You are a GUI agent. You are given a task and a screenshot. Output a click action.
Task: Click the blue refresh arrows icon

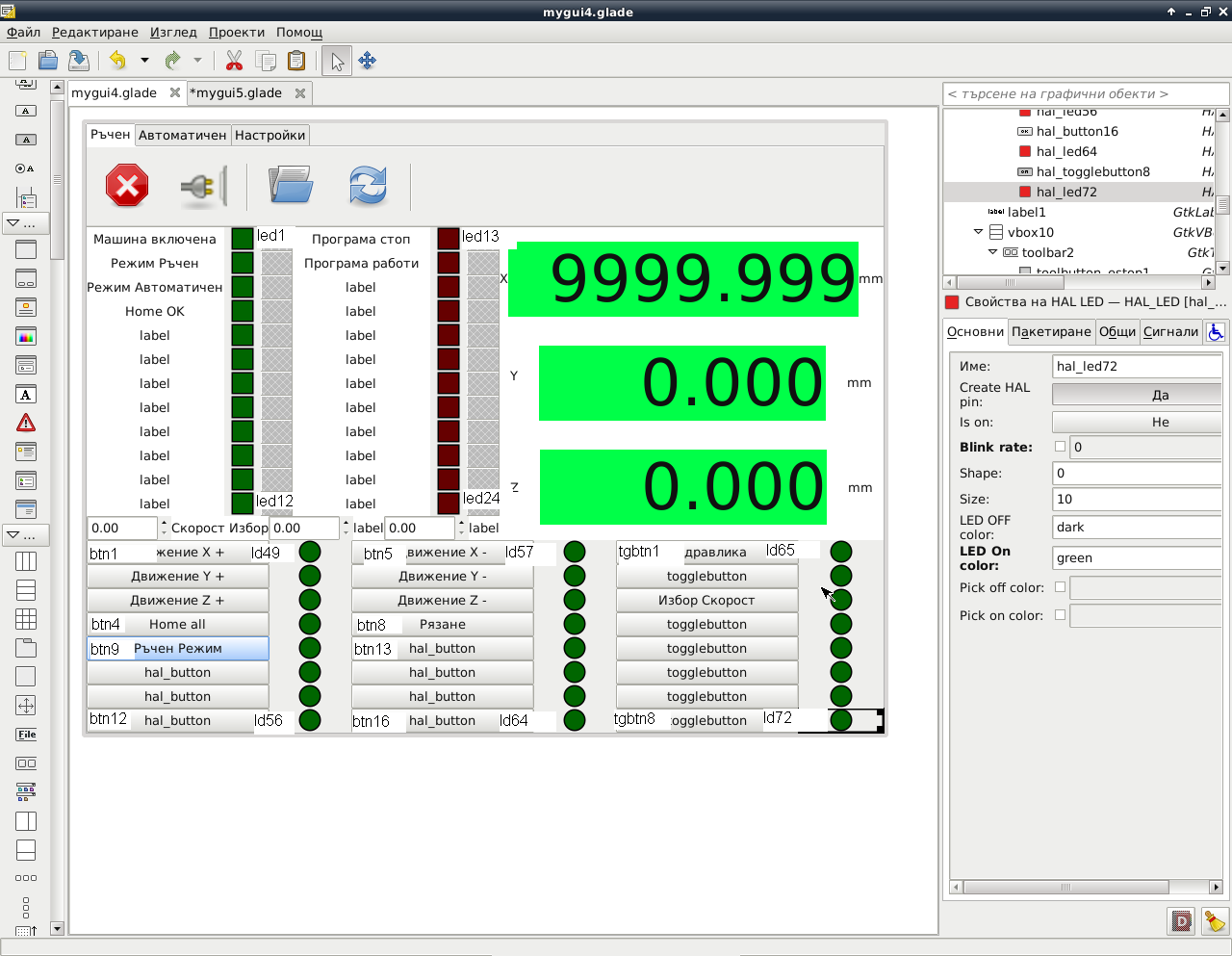pos(368,185)
